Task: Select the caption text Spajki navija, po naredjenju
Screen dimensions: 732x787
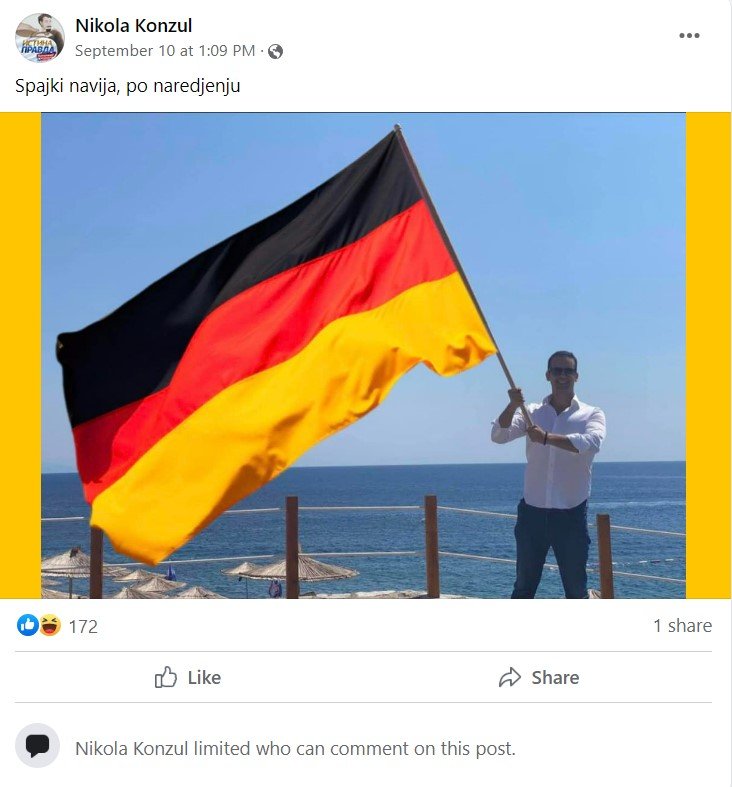Action: 128,85
